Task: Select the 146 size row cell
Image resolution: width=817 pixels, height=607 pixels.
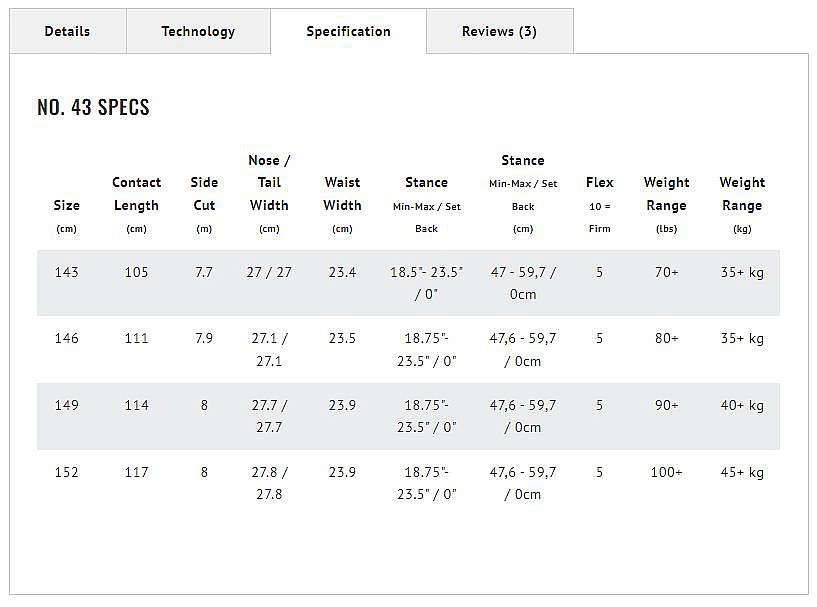Action: point(67,338)
